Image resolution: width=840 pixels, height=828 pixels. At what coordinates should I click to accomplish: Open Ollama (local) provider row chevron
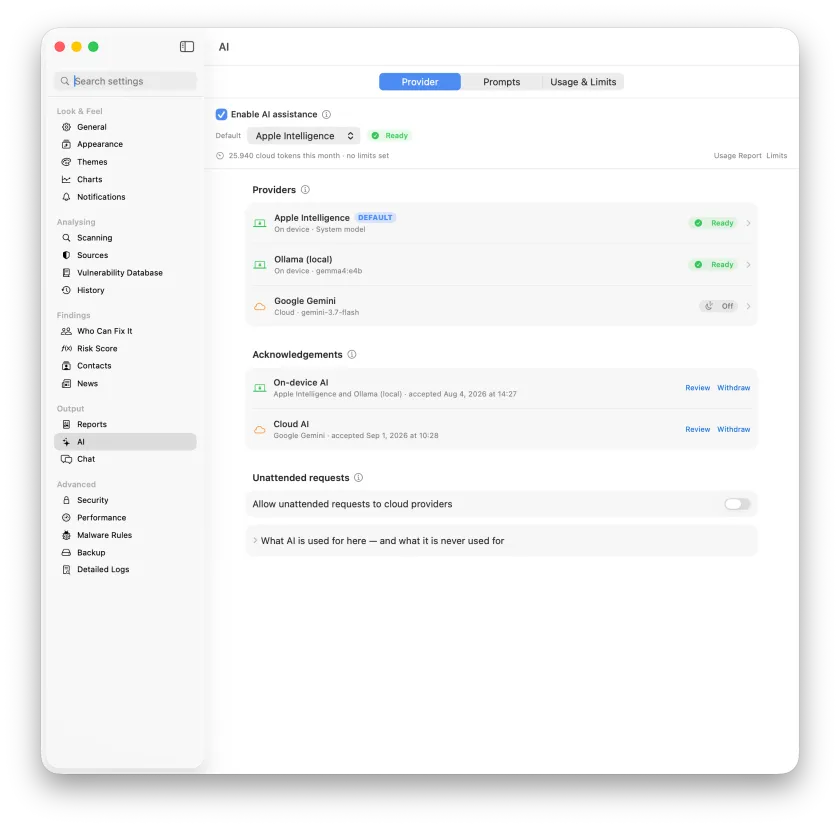pos(748,265)
